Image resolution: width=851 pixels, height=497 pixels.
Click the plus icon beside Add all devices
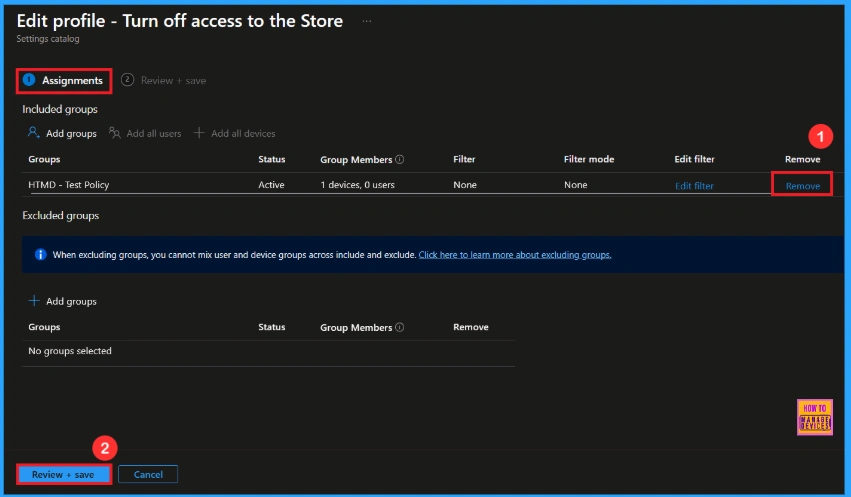coord(199,132)
